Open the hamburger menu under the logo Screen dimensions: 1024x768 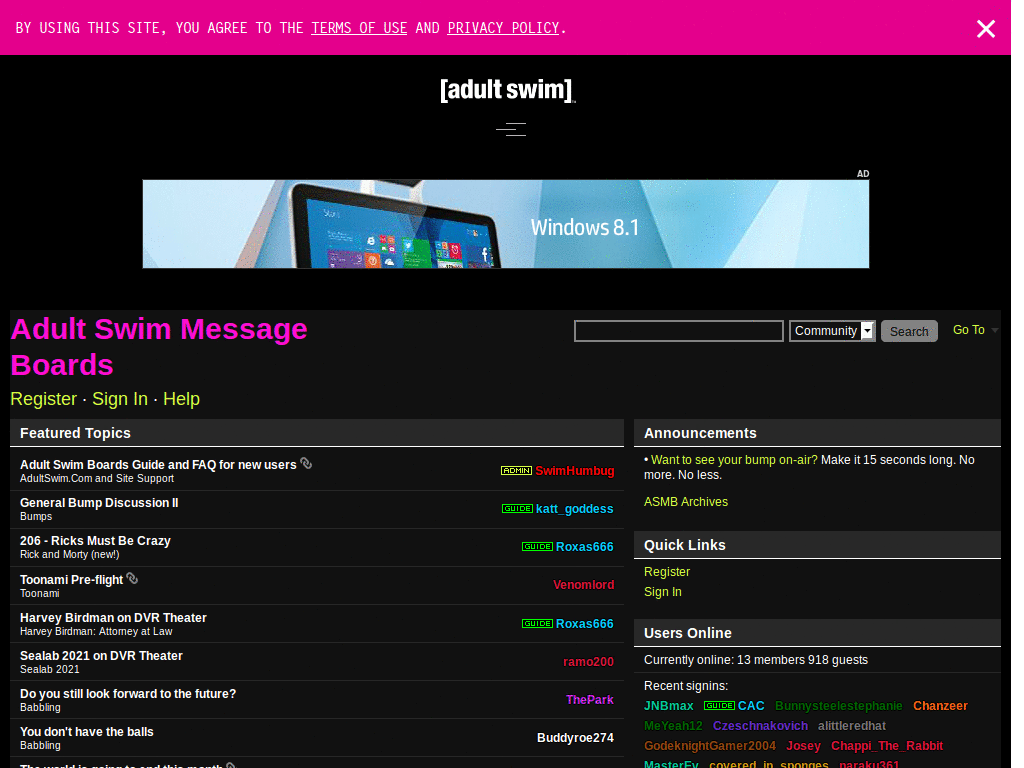(511, 129)
